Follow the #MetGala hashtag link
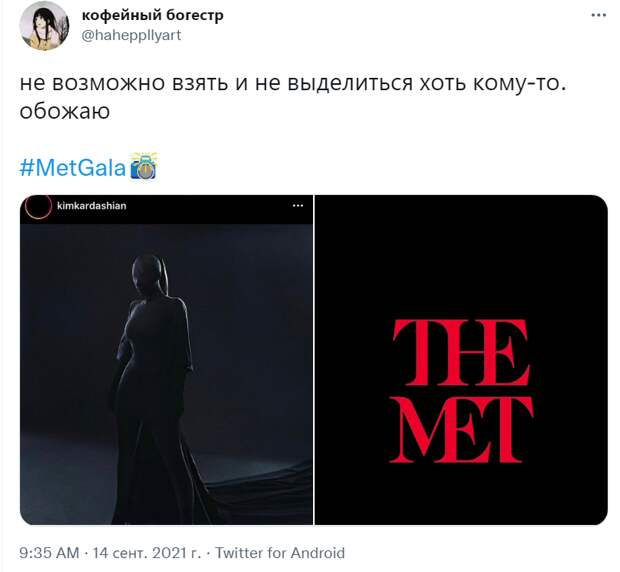 point(73,167)
